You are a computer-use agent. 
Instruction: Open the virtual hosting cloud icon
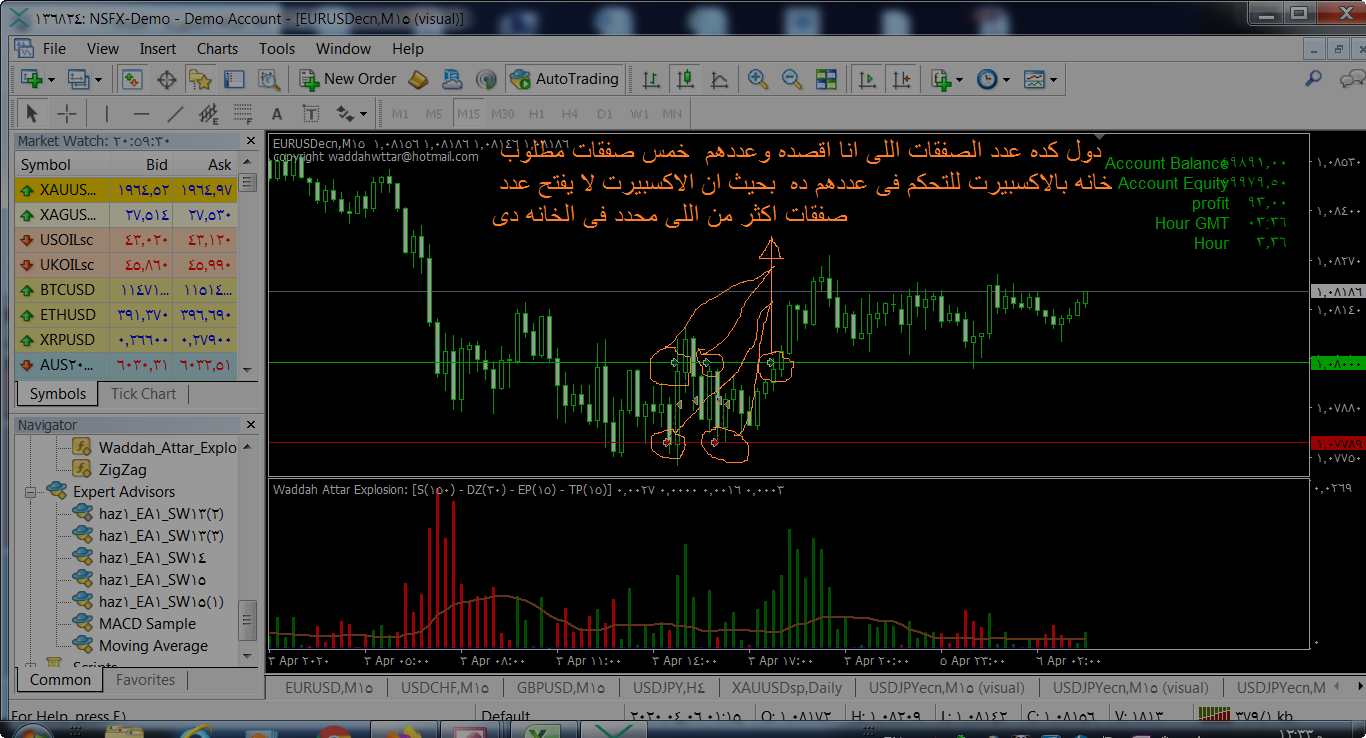click(x=453, y=79)
